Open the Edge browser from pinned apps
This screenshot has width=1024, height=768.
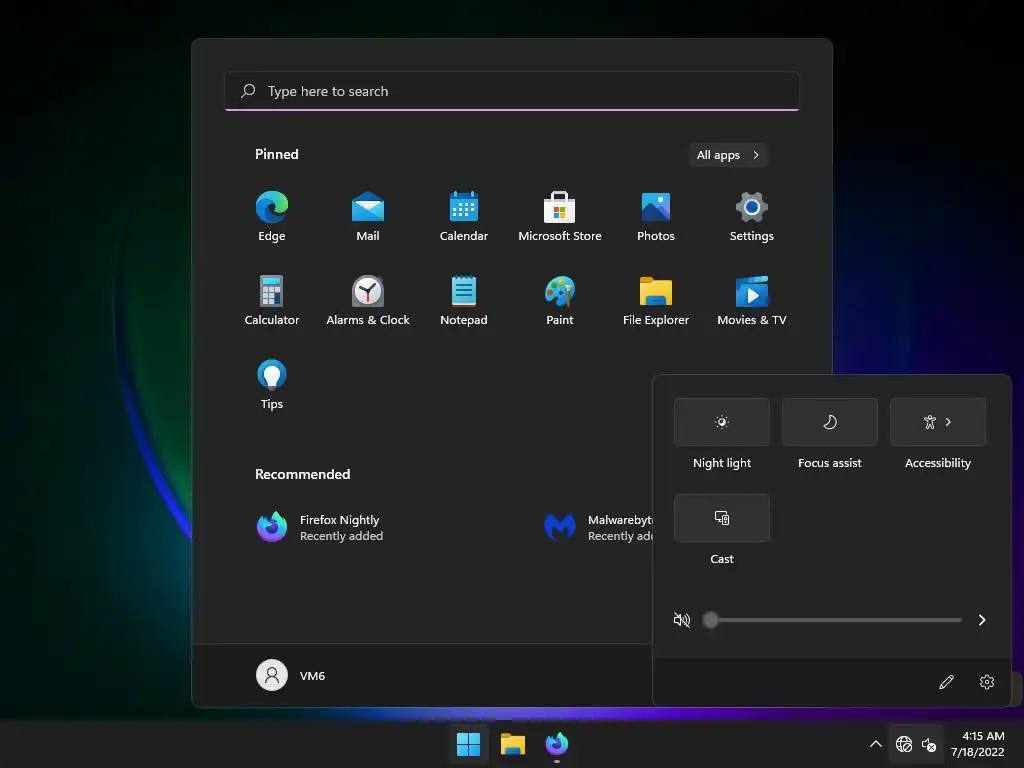tap(272, 216)
